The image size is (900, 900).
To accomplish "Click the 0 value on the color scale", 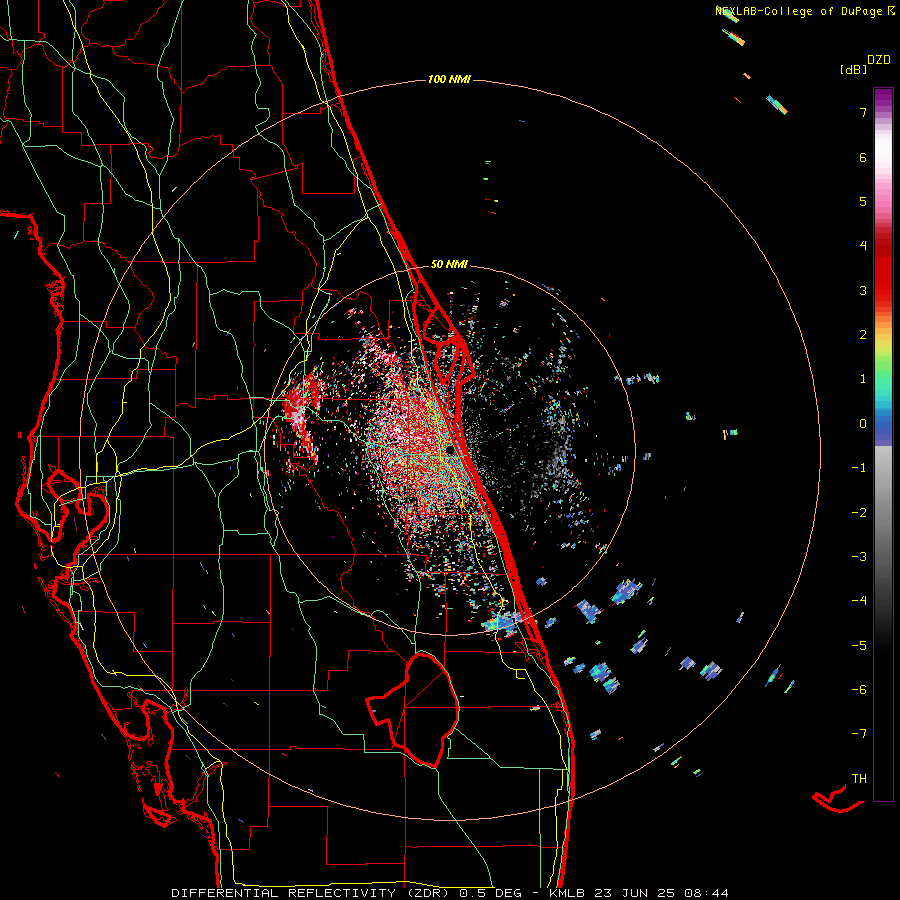I will 863,424.
